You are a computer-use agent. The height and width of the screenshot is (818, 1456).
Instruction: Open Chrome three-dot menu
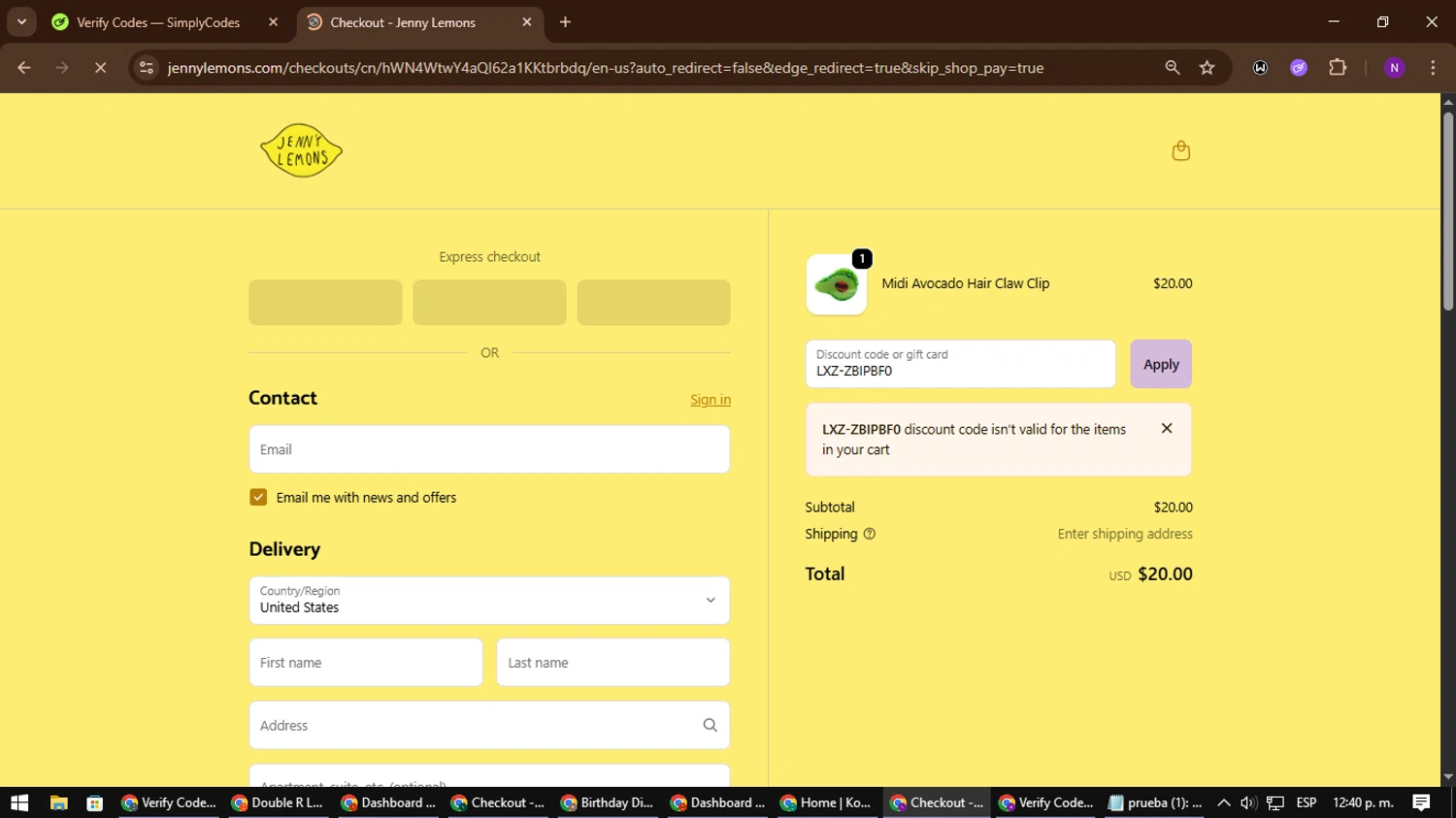[x=1433, y=68]
